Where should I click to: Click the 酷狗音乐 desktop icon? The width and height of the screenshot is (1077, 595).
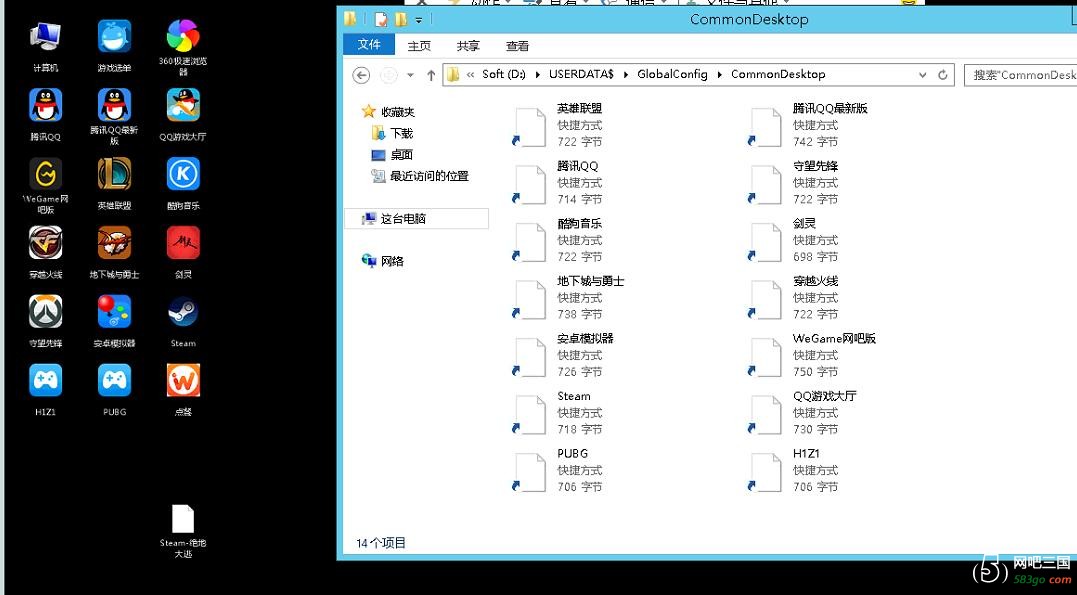click(x=183, y=183)
